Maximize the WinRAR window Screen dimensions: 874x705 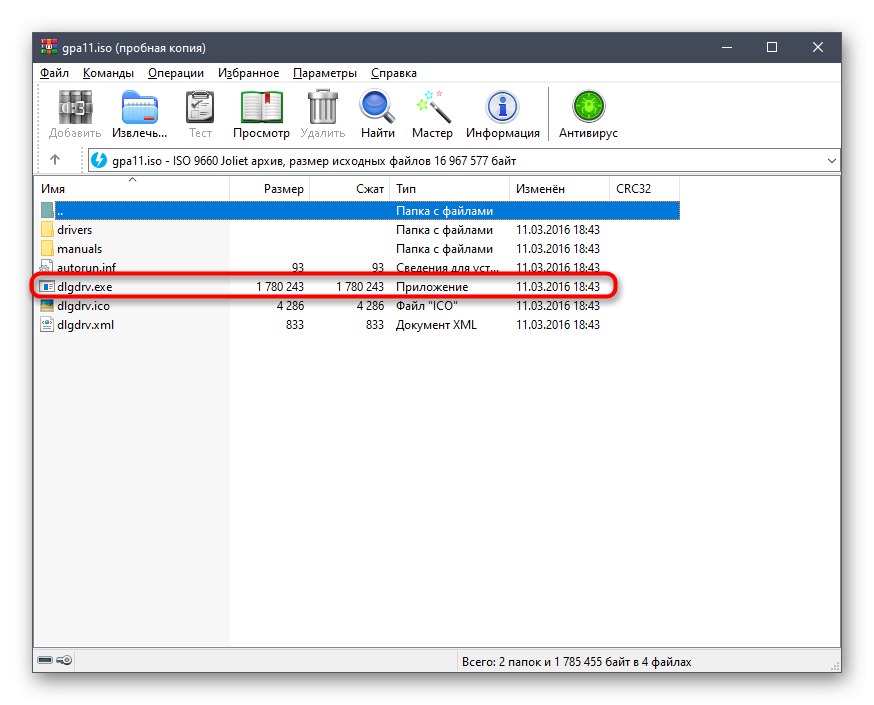[x=772, y=47]
